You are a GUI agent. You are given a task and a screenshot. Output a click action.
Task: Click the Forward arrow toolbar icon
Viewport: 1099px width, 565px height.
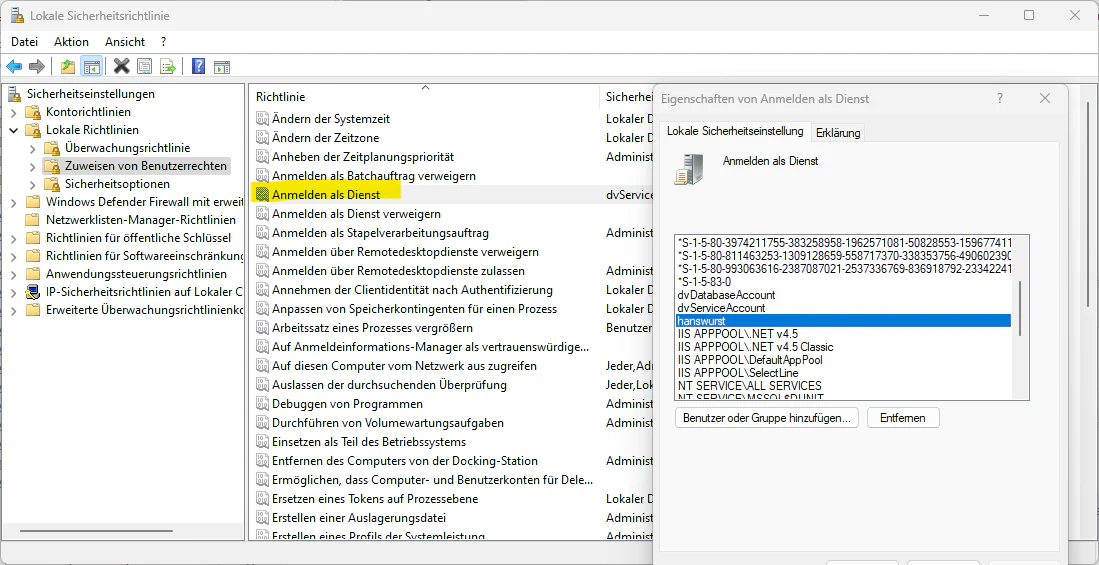(37, 67)
